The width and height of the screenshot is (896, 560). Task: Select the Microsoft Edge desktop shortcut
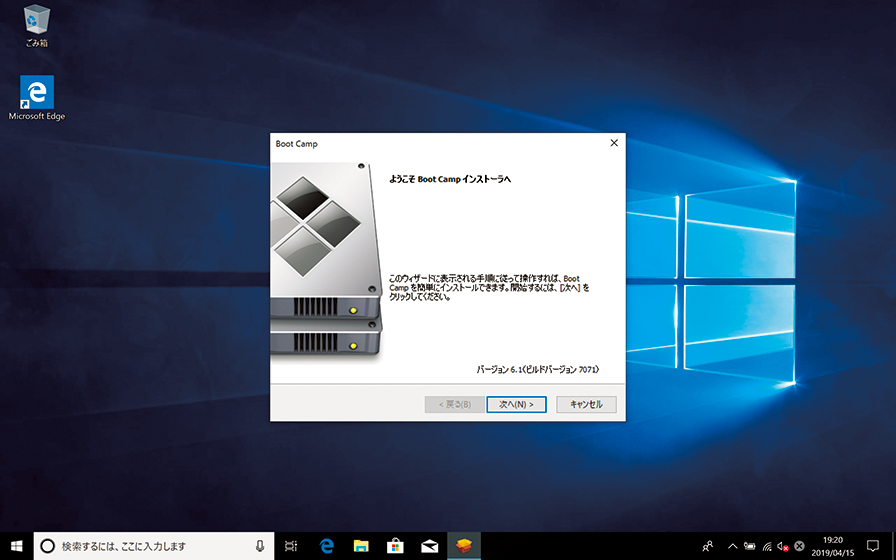coord(37,98)
